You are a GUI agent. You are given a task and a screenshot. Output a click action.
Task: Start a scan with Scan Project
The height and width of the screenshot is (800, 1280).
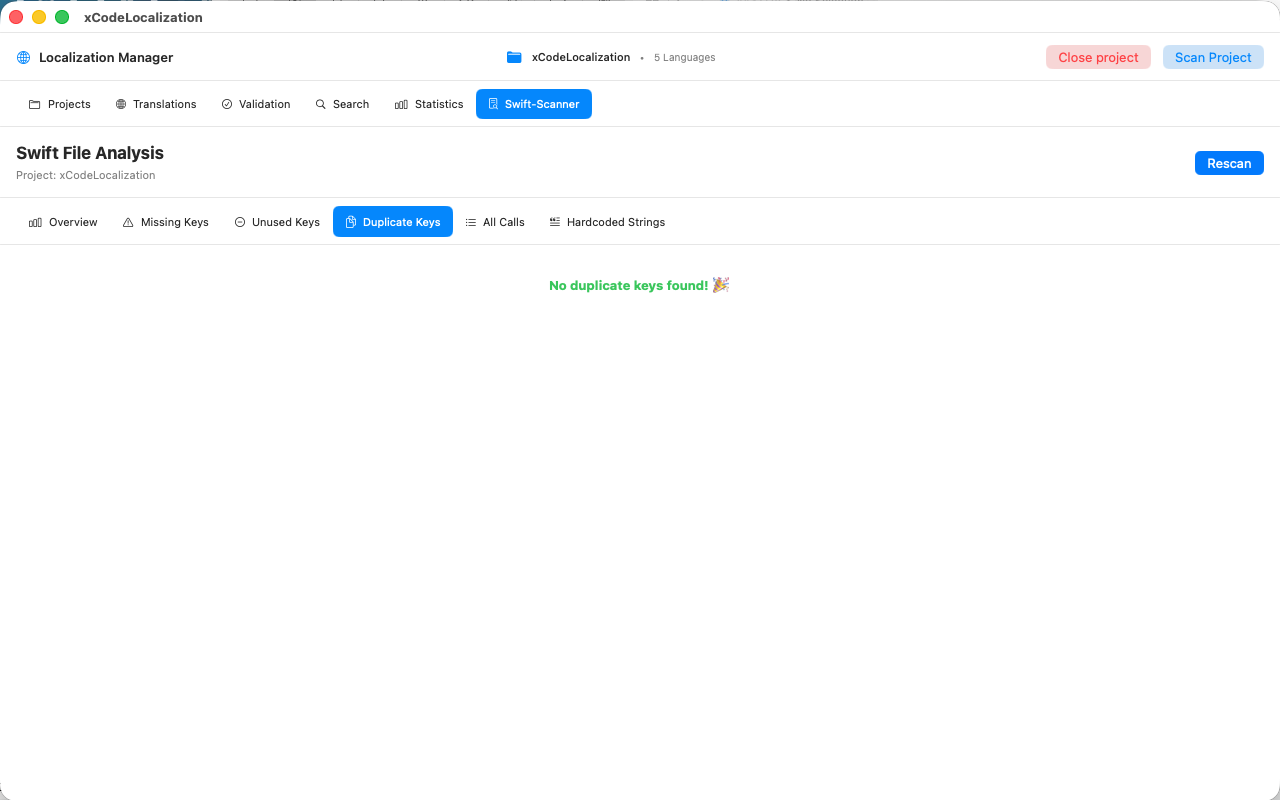[1213, 57]
